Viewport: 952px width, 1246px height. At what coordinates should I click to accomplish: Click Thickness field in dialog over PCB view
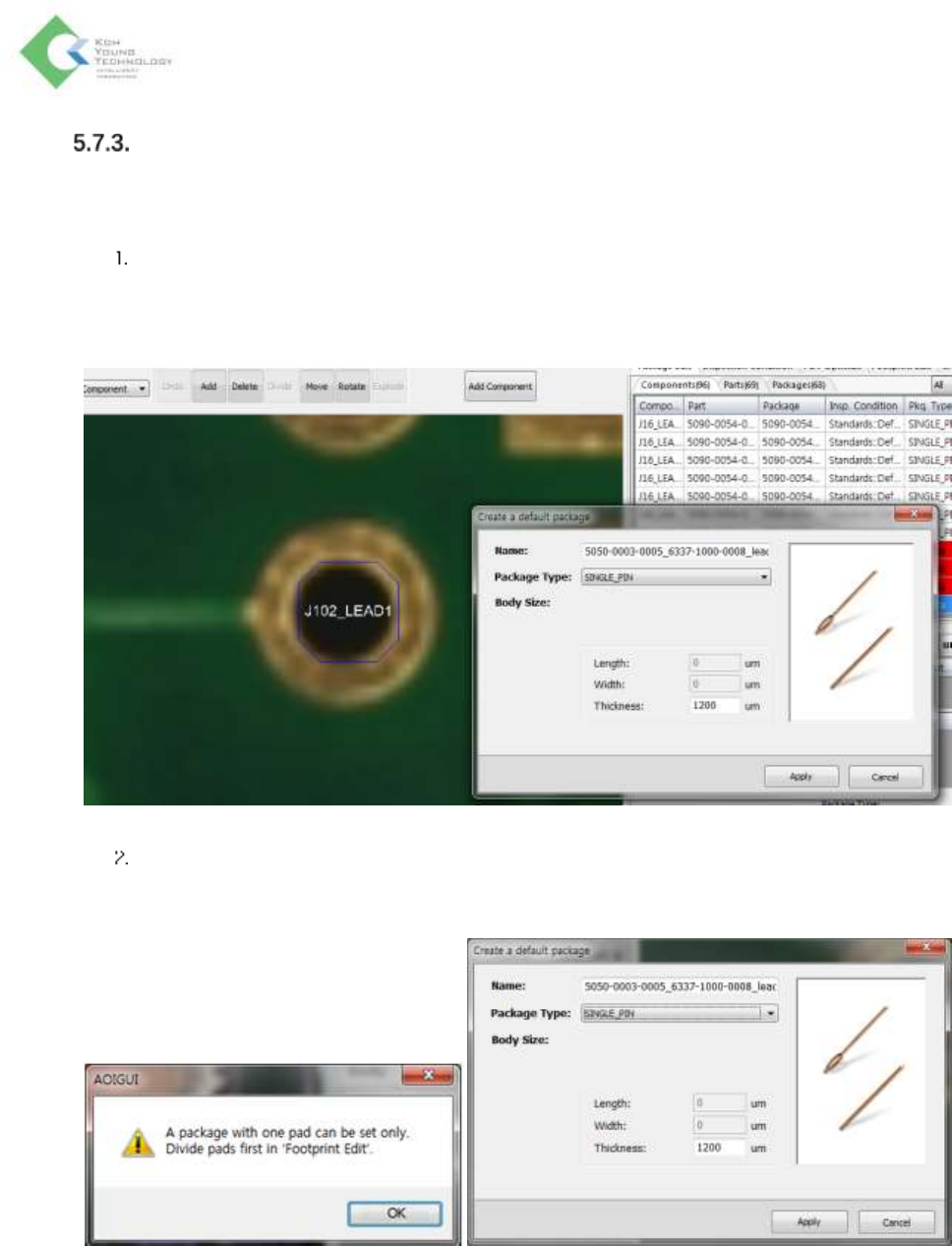point(714,706)
